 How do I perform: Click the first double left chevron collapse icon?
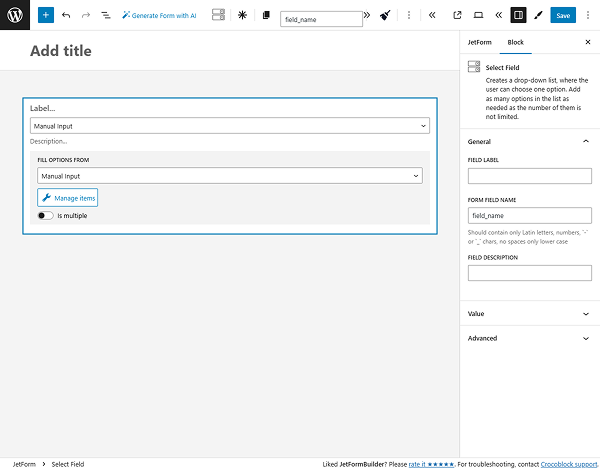(432, 15)
